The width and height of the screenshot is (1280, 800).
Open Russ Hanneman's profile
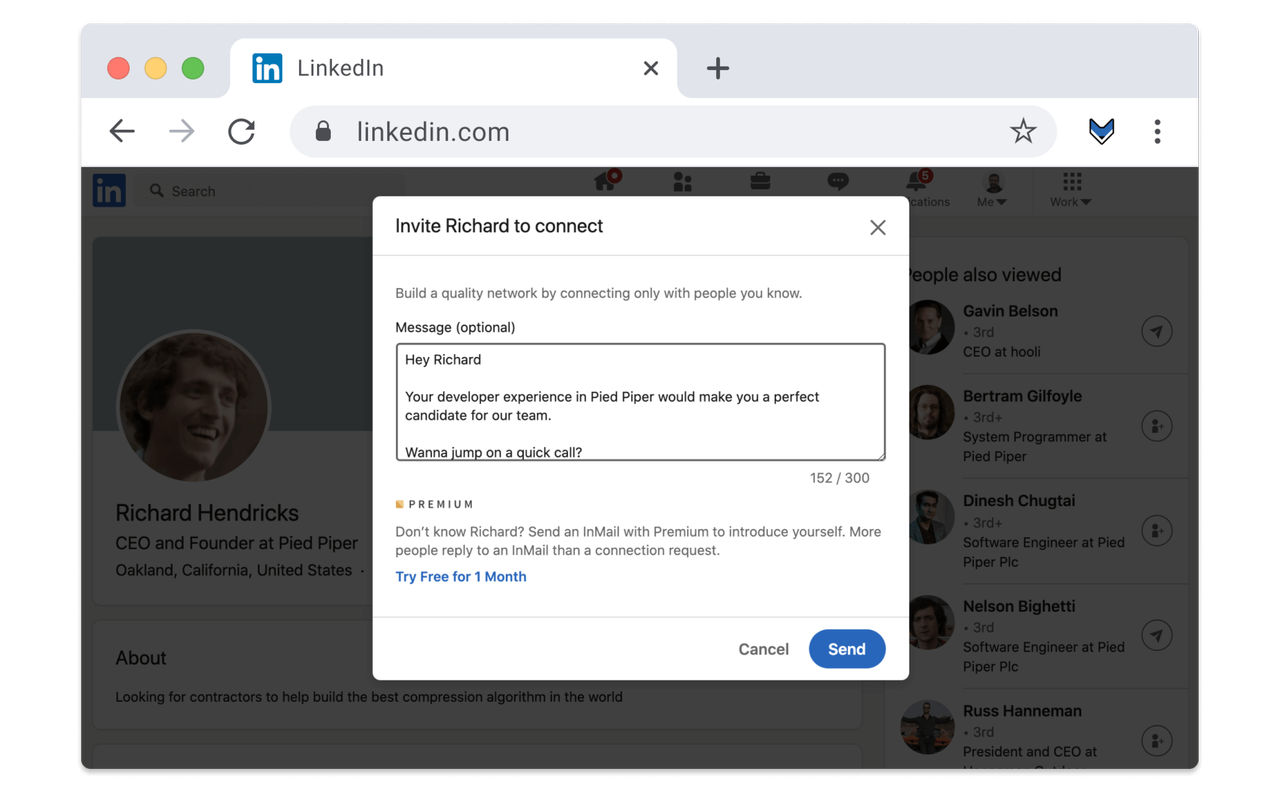pyautogui.click(x=1022, y=711)
